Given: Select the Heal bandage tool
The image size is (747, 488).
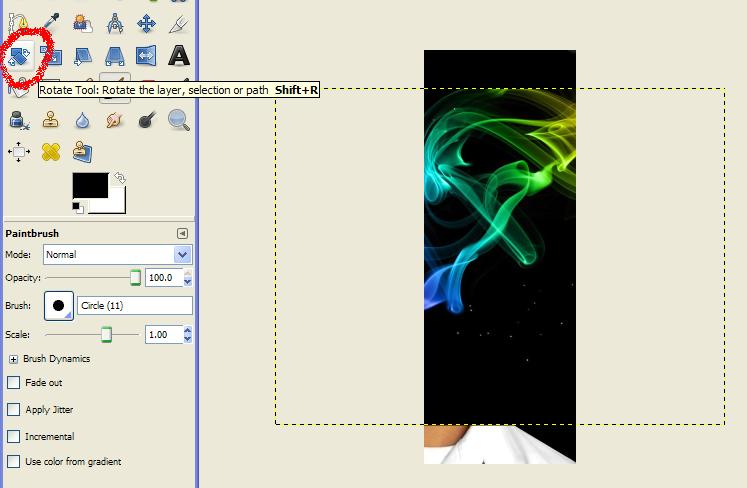Looking at the screenshot, I should [51, 152].
